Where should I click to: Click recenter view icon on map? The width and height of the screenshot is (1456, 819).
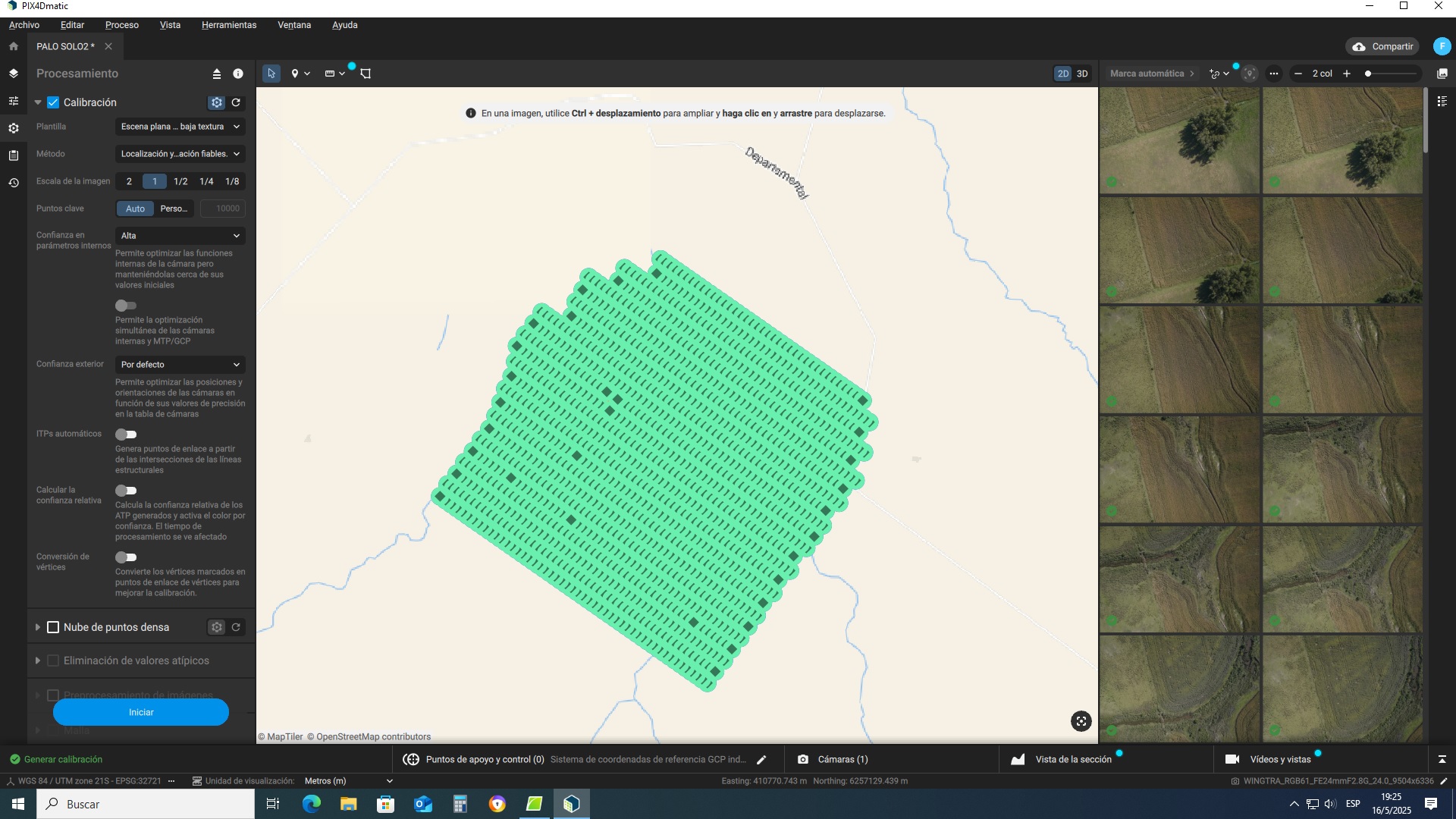(x=1081, y=721)
